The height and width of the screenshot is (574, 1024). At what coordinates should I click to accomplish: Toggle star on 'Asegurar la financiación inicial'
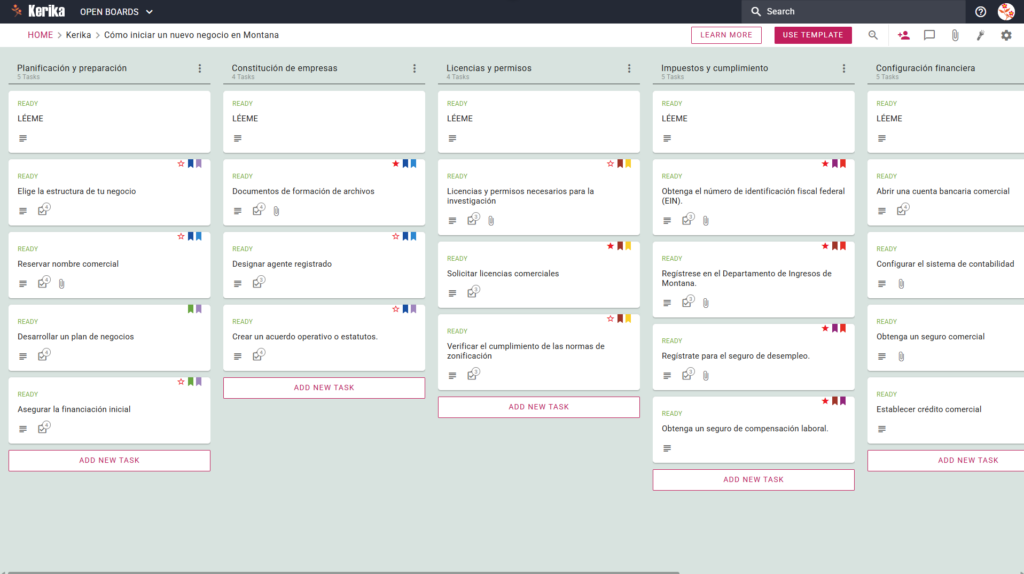point(181,382)
